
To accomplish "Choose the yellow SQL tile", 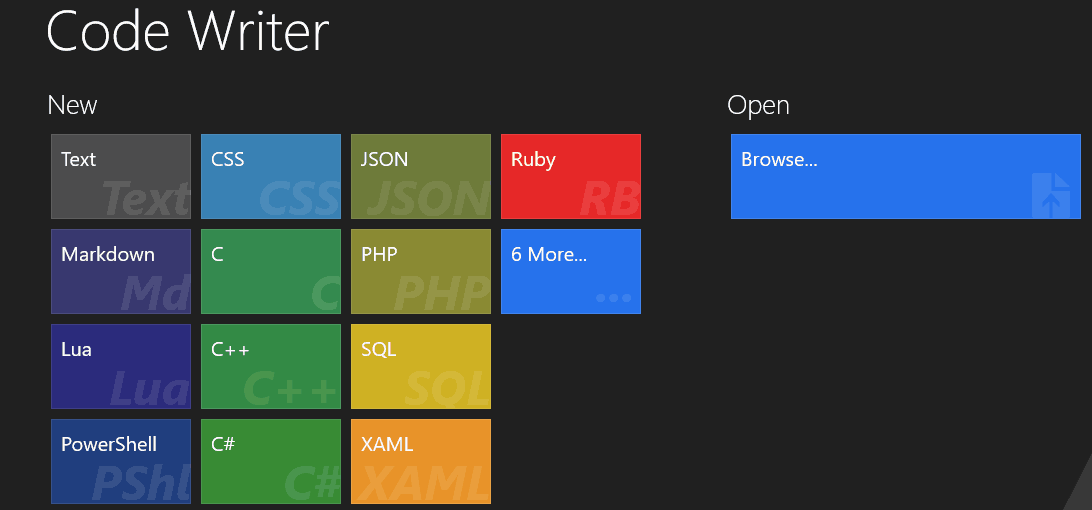I will point(421,366).
